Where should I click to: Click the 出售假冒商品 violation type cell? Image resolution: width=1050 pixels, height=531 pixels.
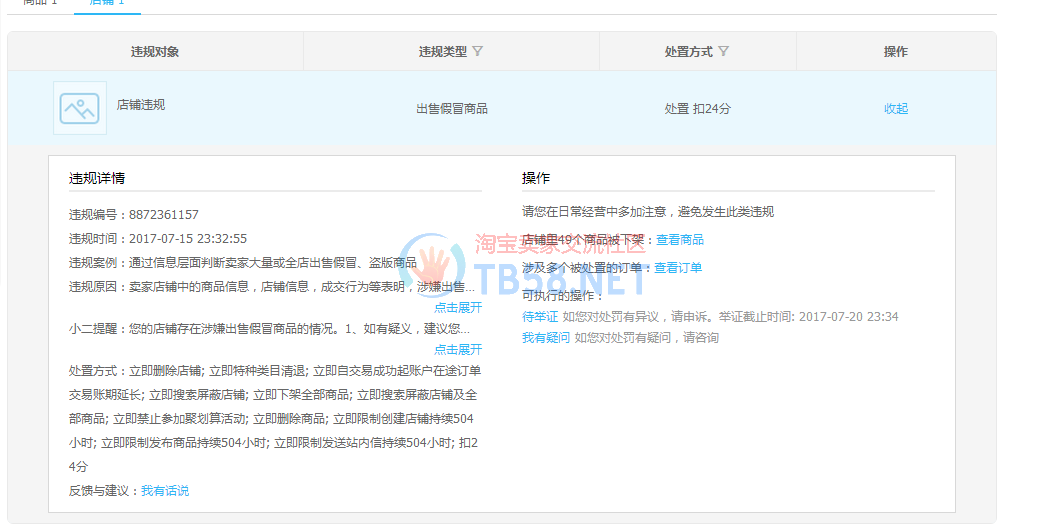click(x=452, y=109)
